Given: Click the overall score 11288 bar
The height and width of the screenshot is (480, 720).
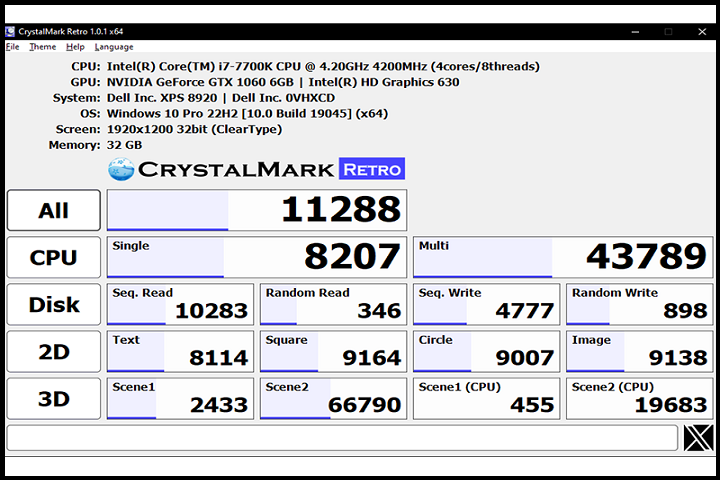Looking at the screenshot, I should pyautogui.click(x=256, y=210).
